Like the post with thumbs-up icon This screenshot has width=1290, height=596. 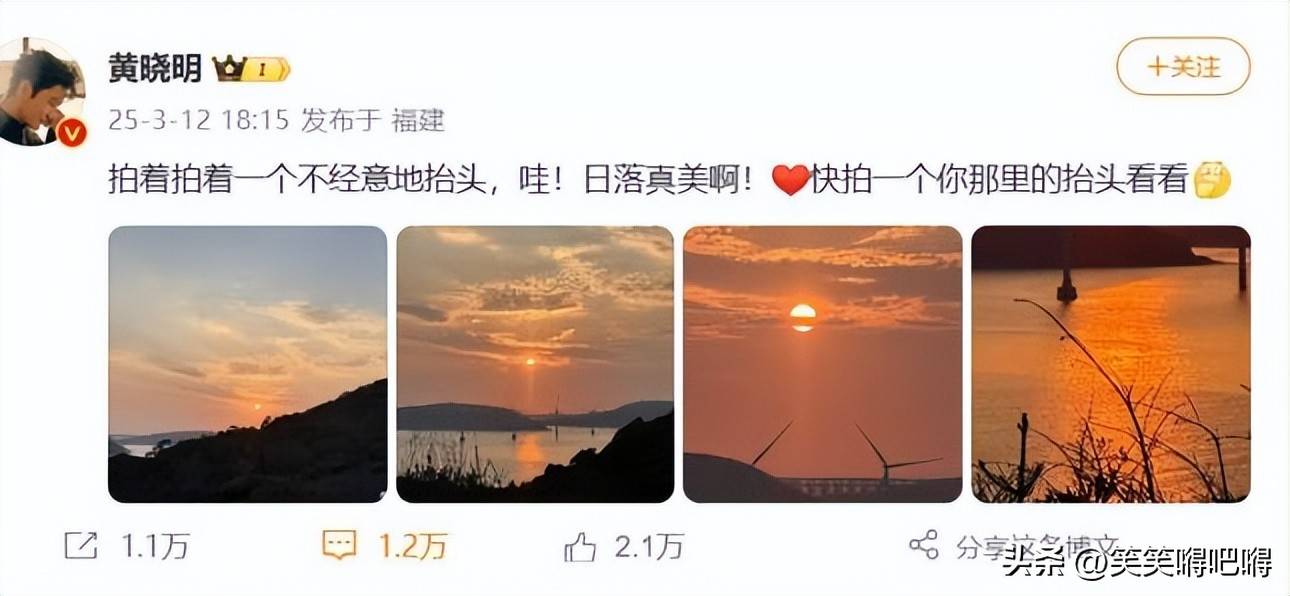pyautogui.click(x=580, y=546)
